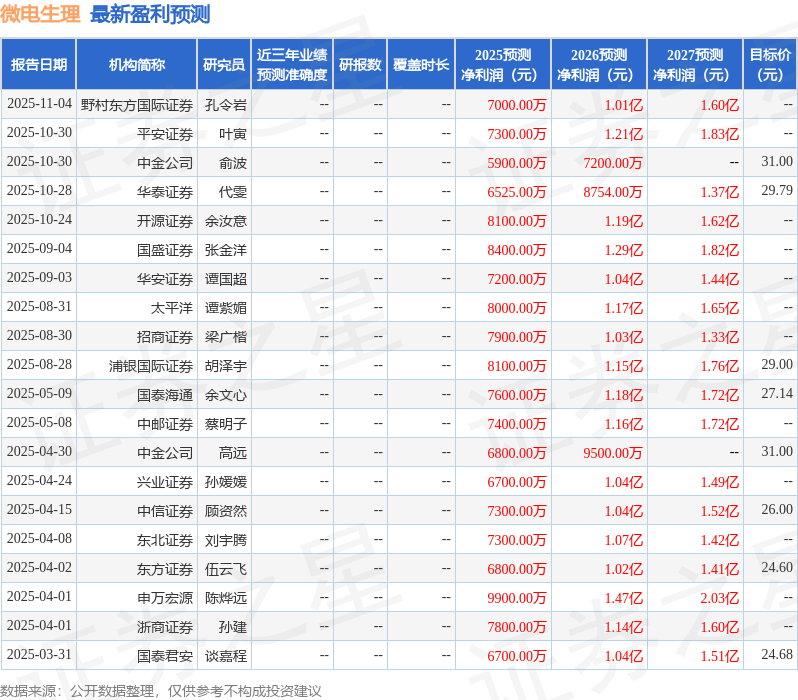
Task: Click researcher 刘宇腾
Action: tap(226, 541)
